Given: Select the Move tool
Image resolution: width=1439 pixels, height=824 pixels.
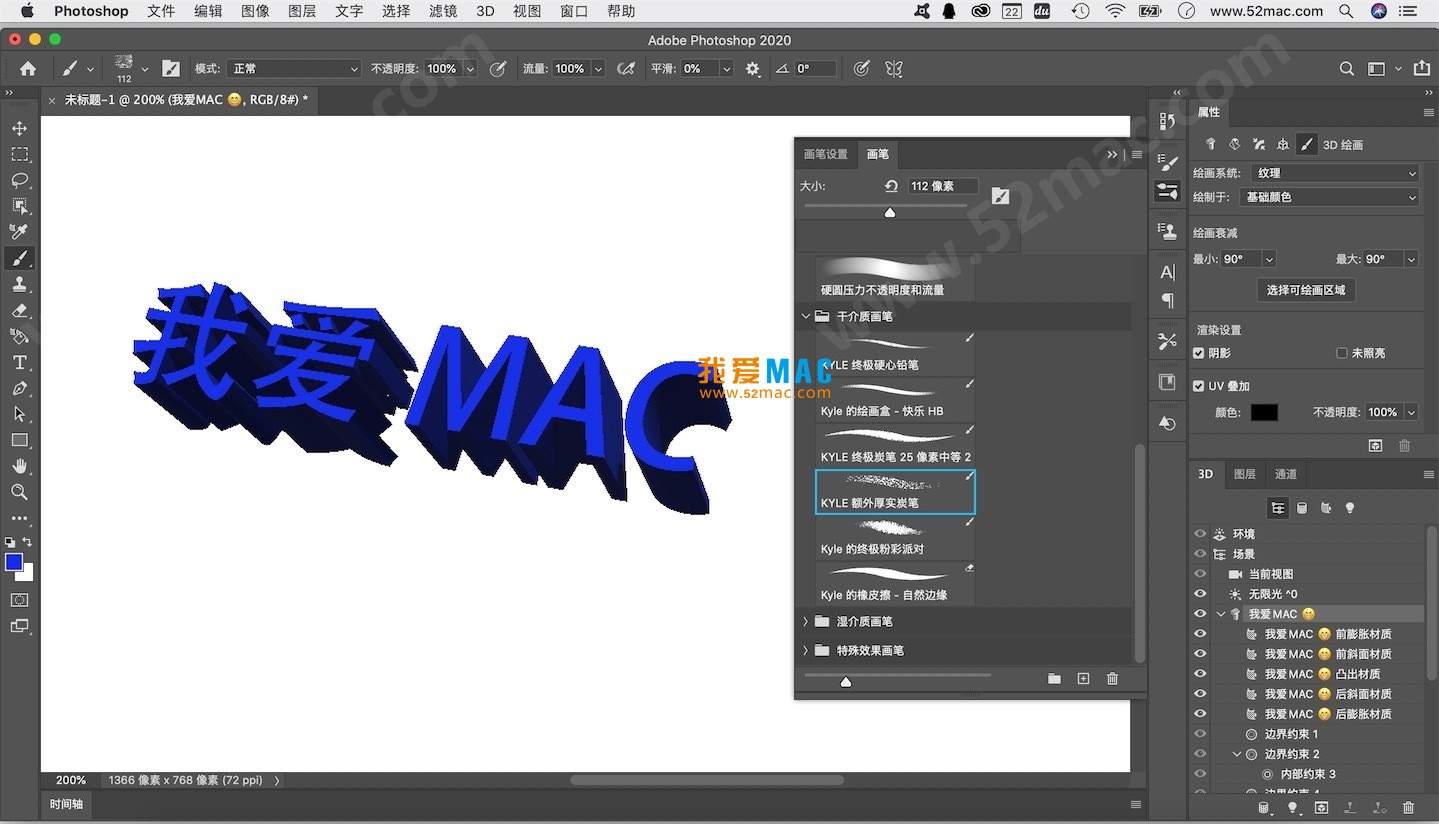Looking at the screenshot, I should point(19,128).
